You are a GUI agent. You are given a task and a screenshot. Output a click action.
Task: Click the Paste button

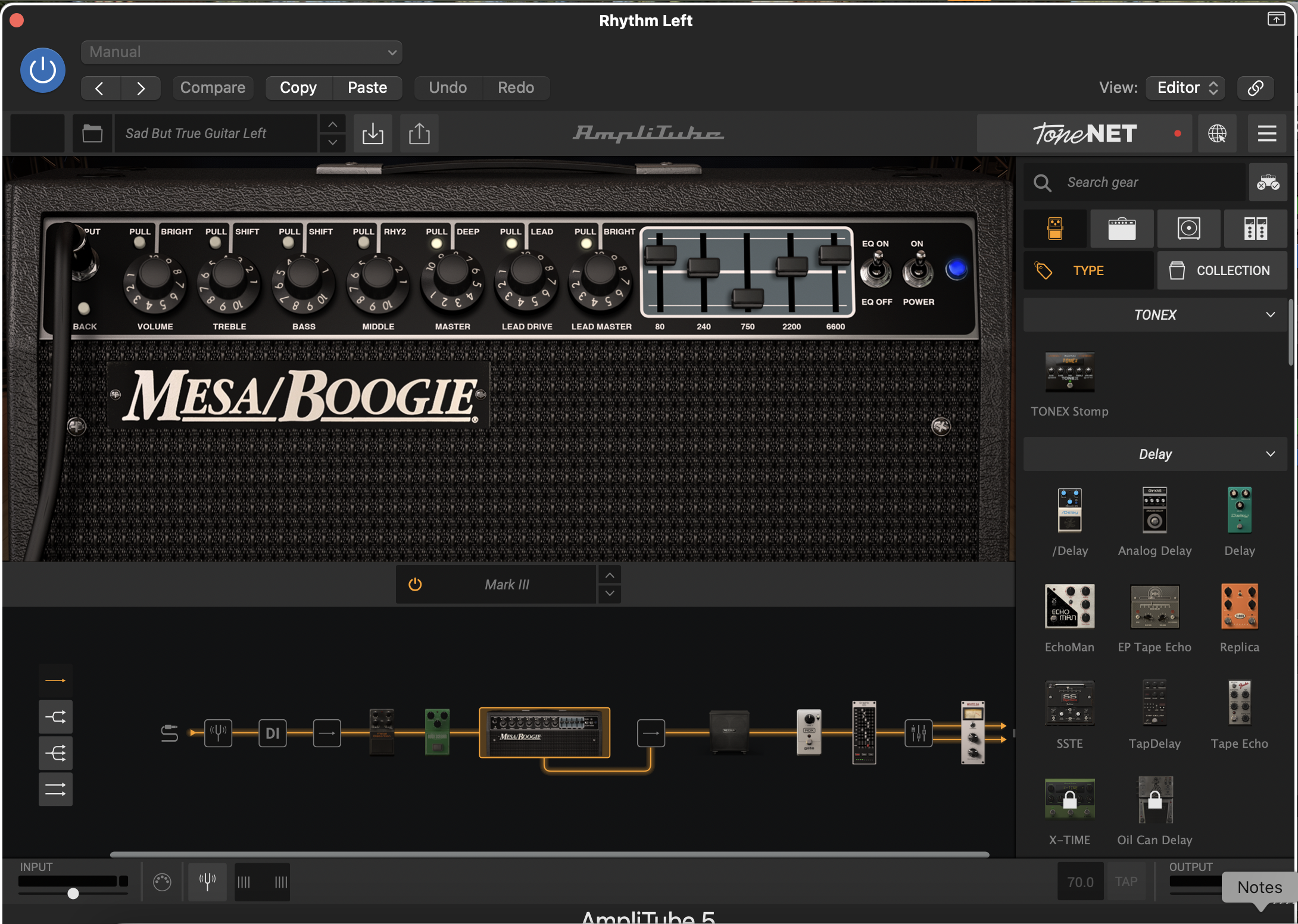[367, 88]
